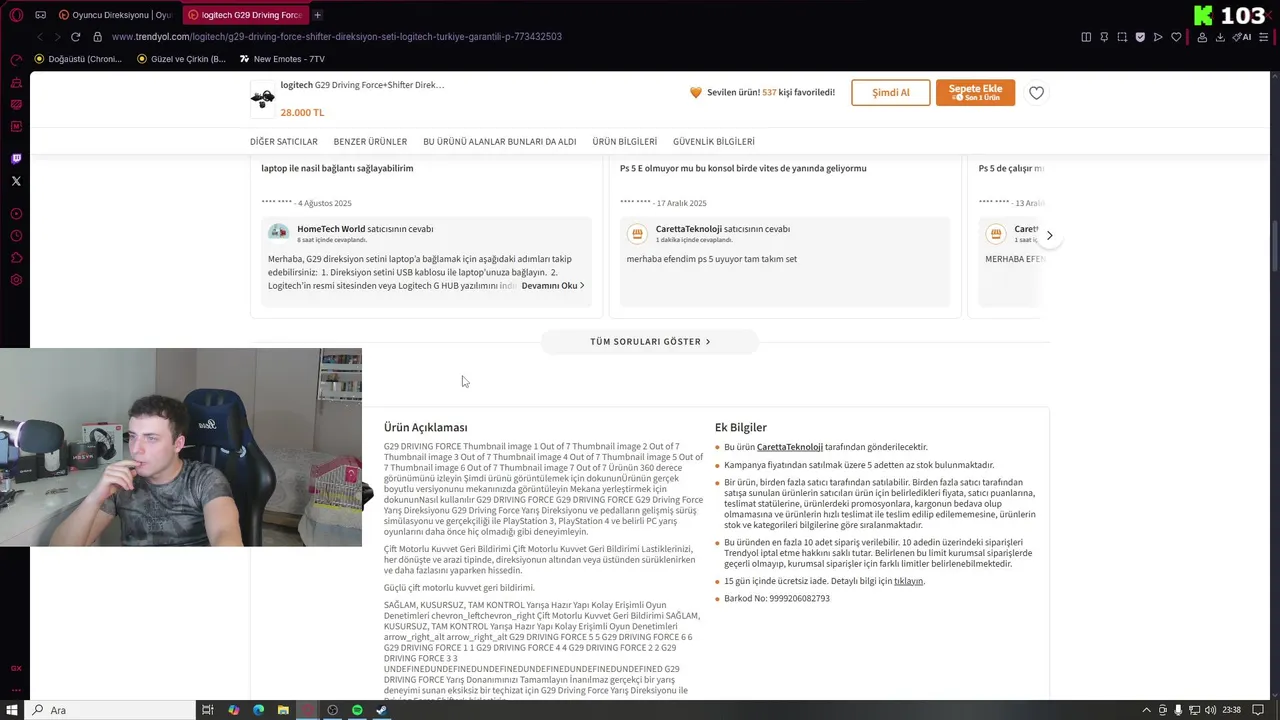
Task: Open Easy Setup sliders icon
Action: (1265, 37)
